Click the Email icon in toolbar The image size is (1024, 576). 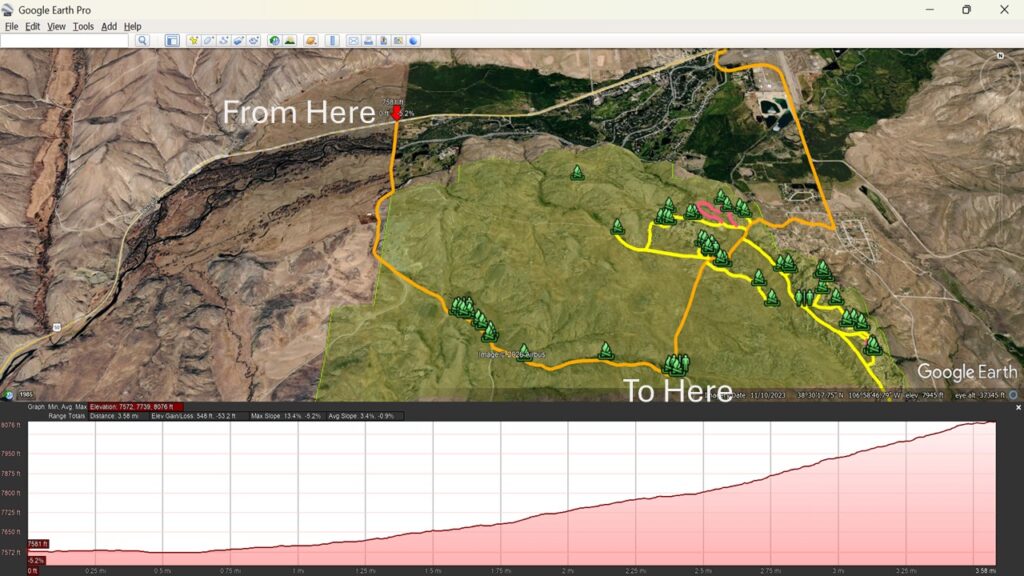point(353,40)
